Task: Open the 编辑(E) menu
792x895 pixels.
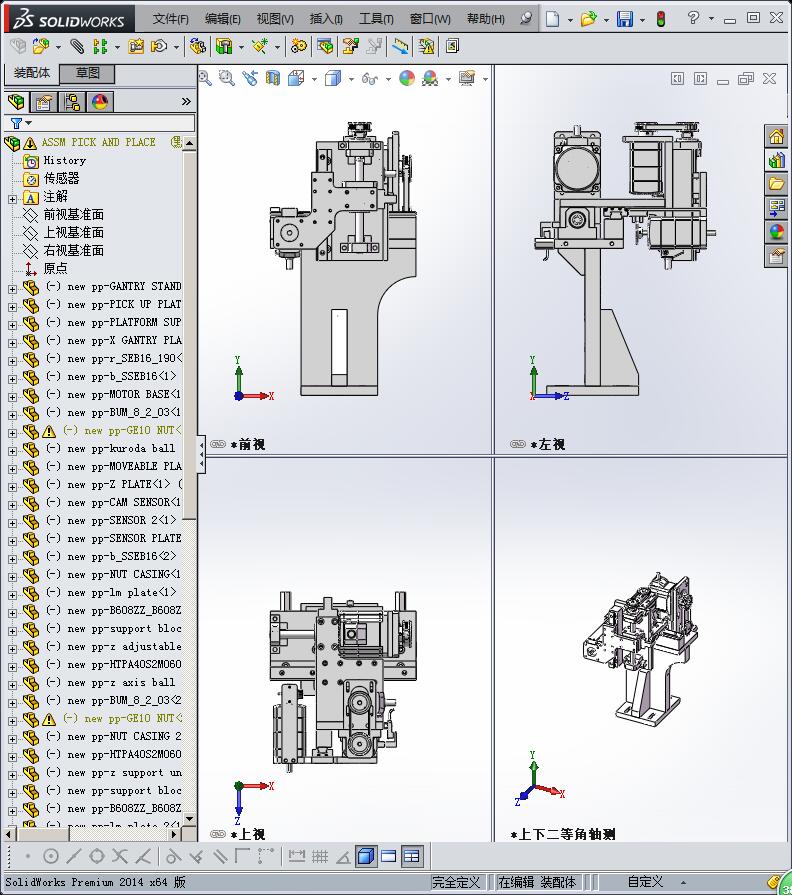Action: pos(223,19)
